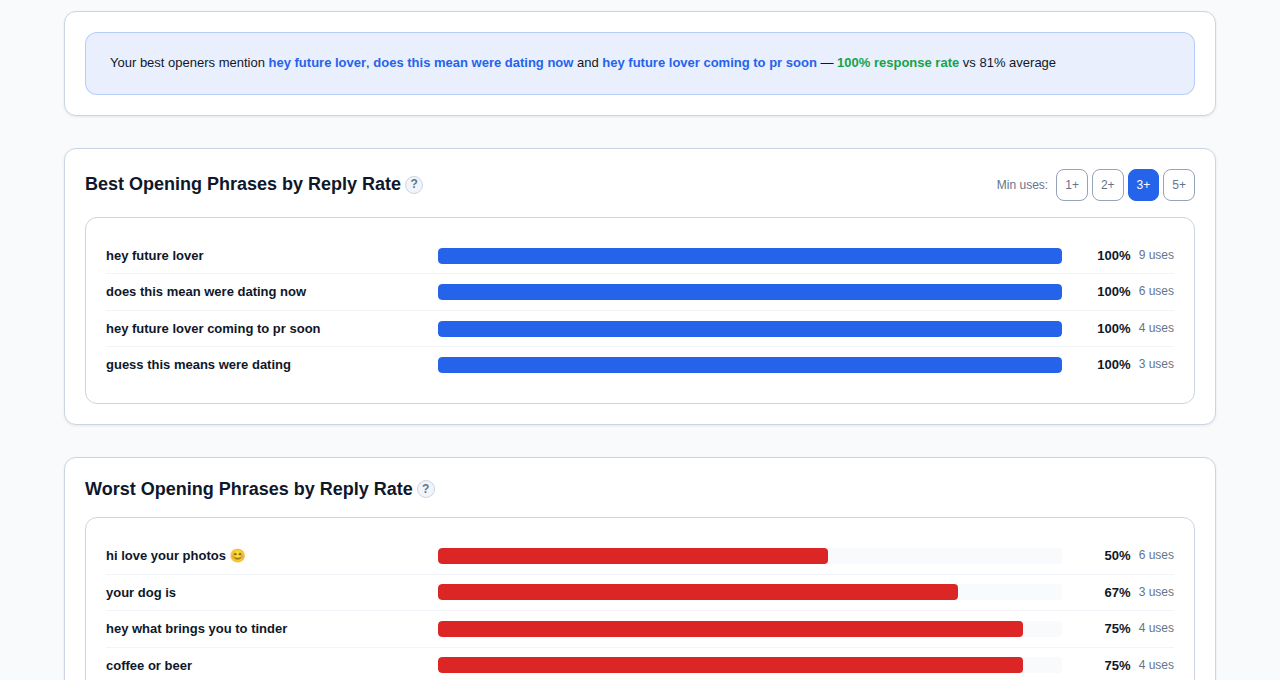Open the "hey future lover, does this mean were dating now" link

coord(421,62)
